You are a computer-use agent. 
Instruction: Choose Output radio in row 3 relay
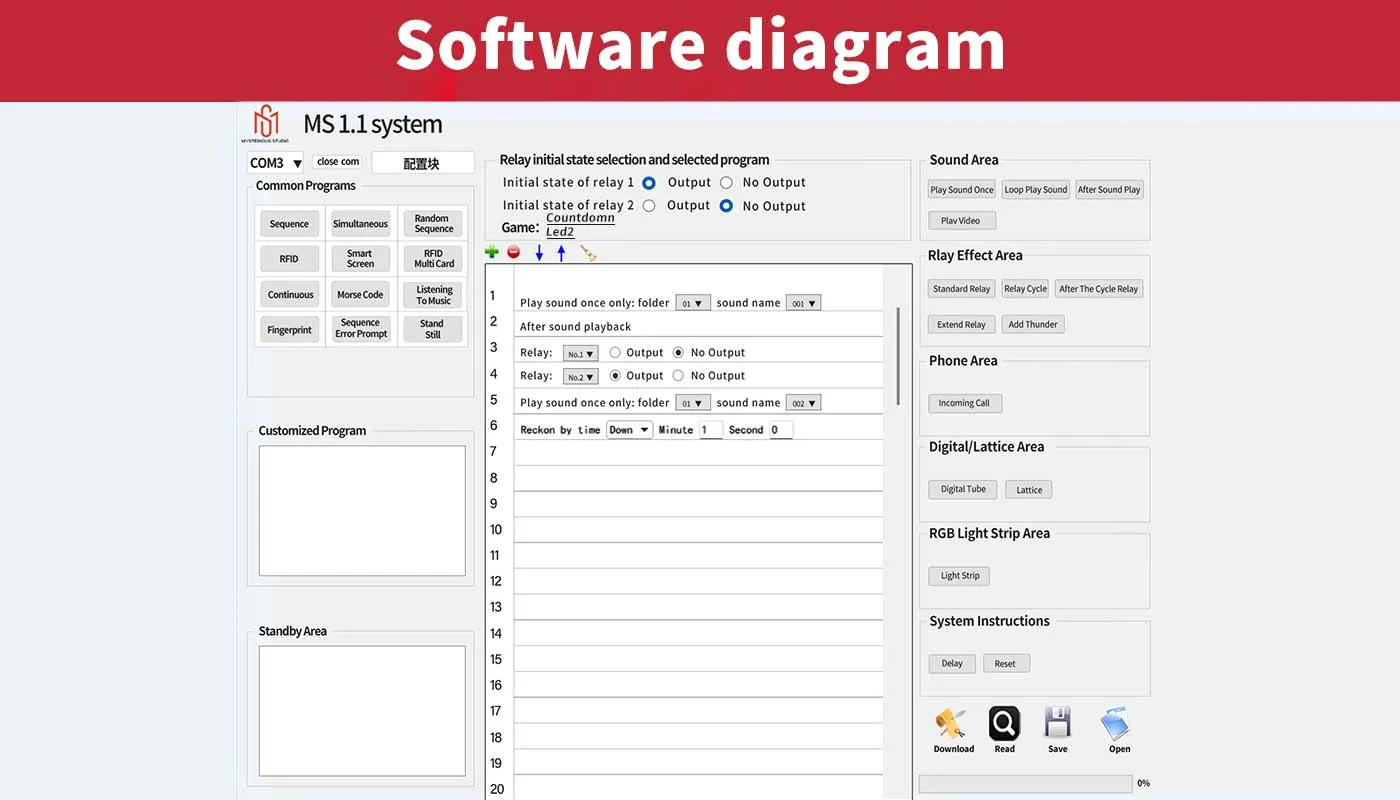(615, 353)
